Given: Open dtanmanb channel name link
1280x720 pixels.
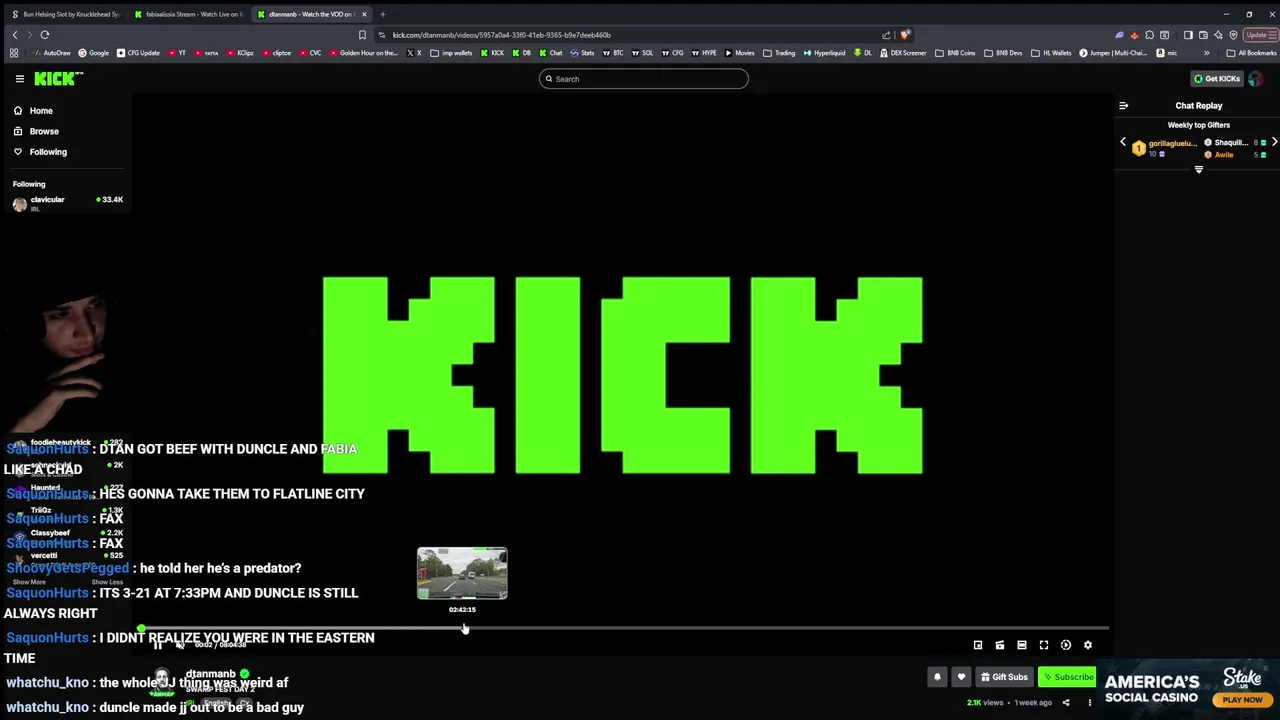Looking at the screenshot, I should point(211,674).
